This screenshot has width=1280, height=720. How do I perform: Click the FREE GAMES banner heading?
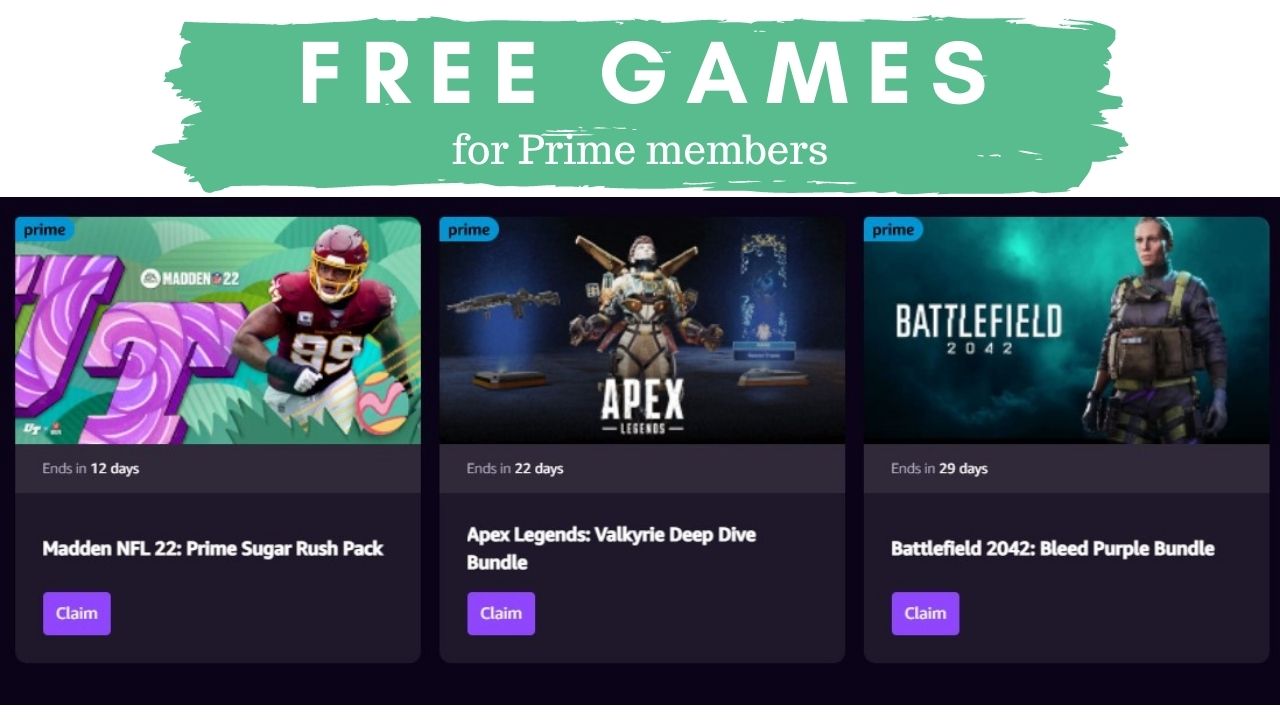pyautogui.click(x=644, y=75)
